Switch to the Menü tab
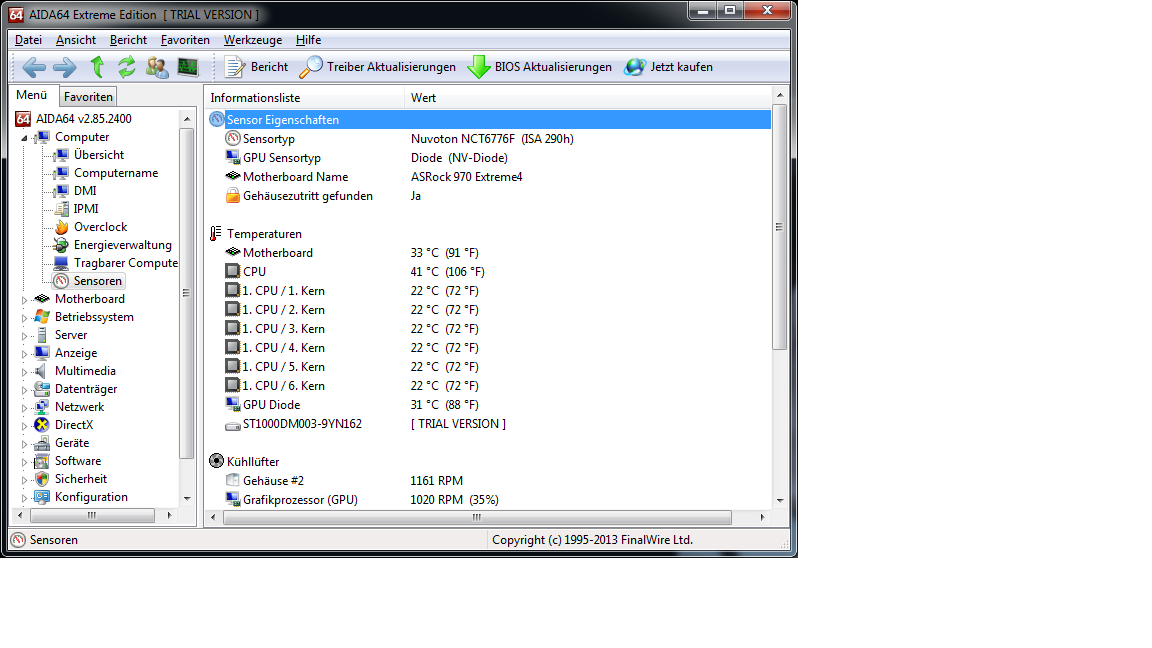The width and height of the screenshot is (1152, 648). (32, 96)
